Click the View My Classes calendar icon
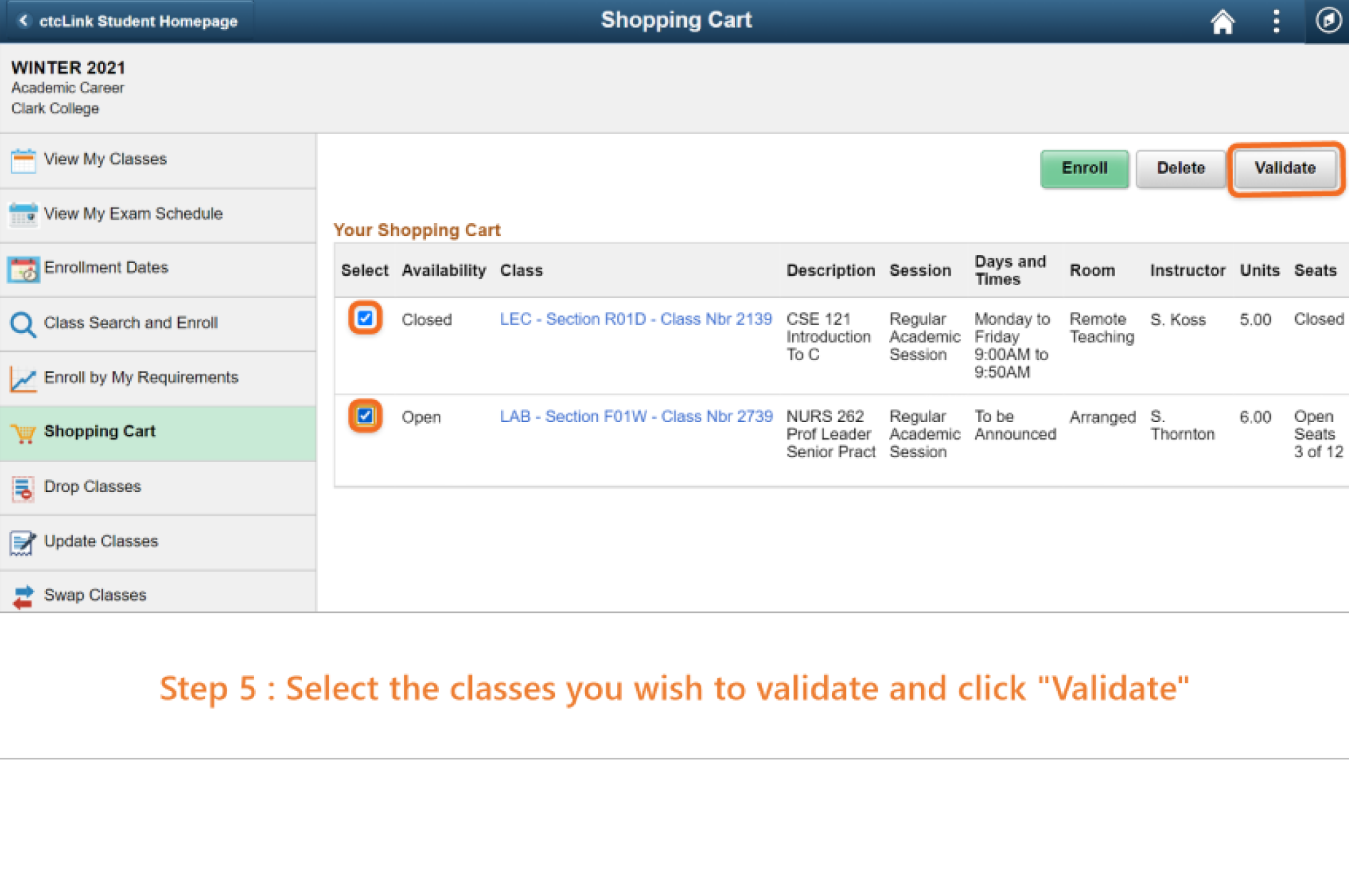1349x896 pixels. [x=23, y=160]
